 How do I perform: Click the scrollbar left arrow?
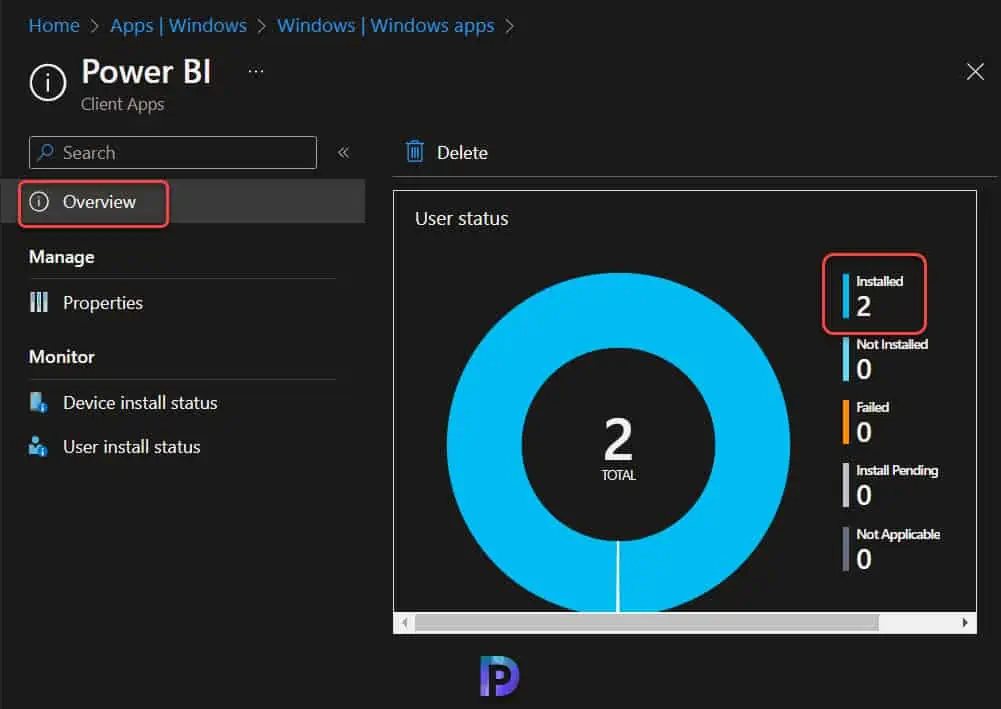click(x=404, y=623)
